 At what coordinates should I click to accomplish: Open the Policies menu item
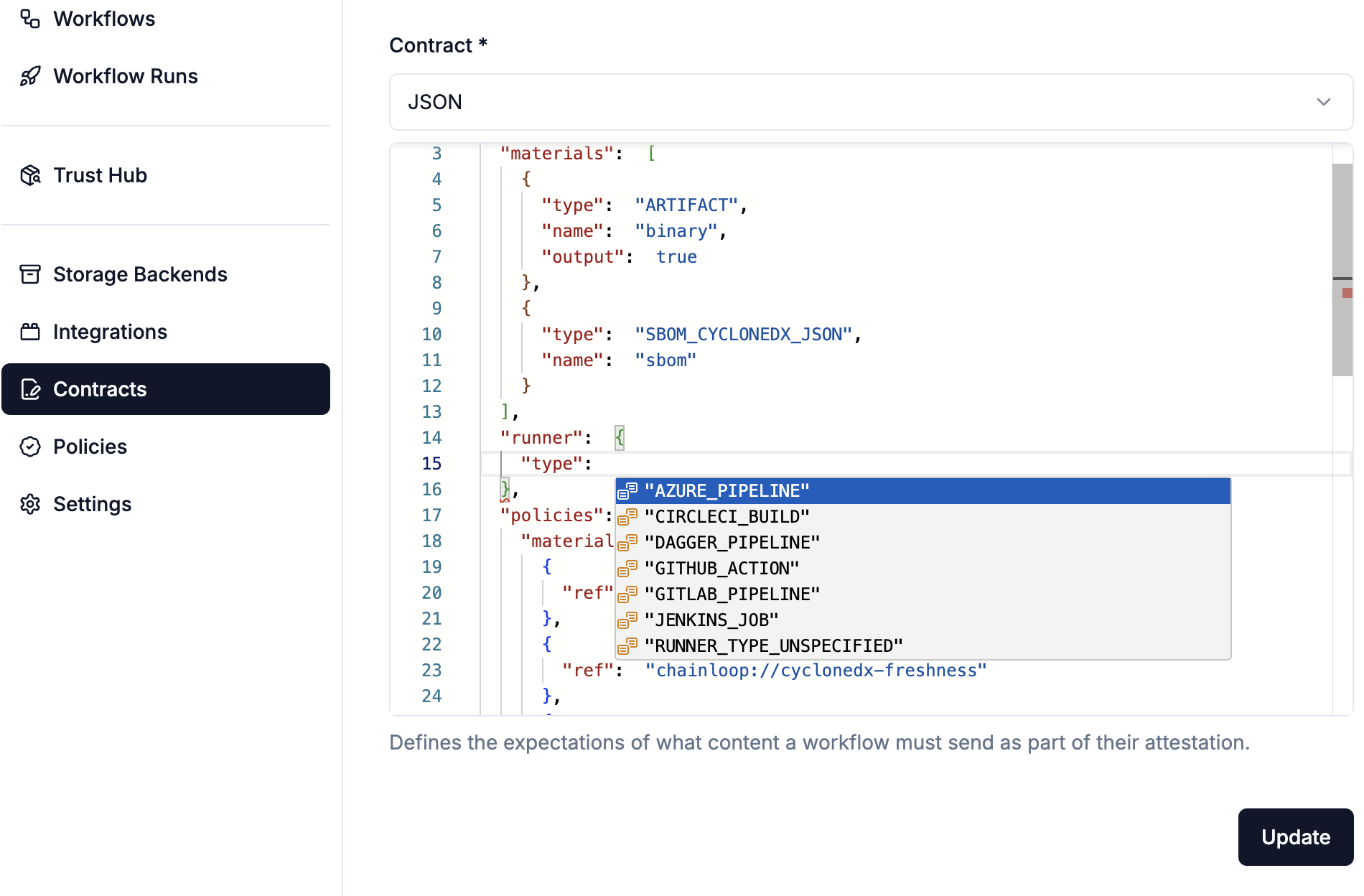click(x=90, y=447)
